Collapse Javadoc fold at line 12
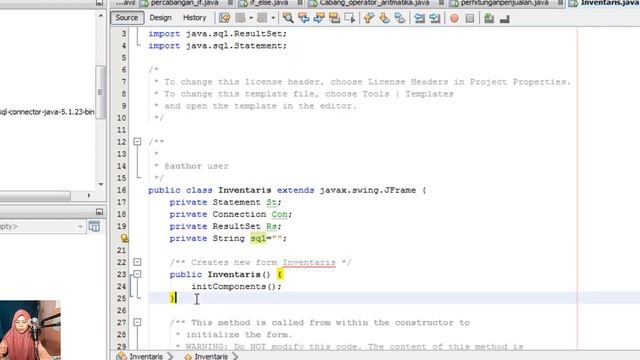The height and width of the screenshot is (360, 640). point(137,142)
